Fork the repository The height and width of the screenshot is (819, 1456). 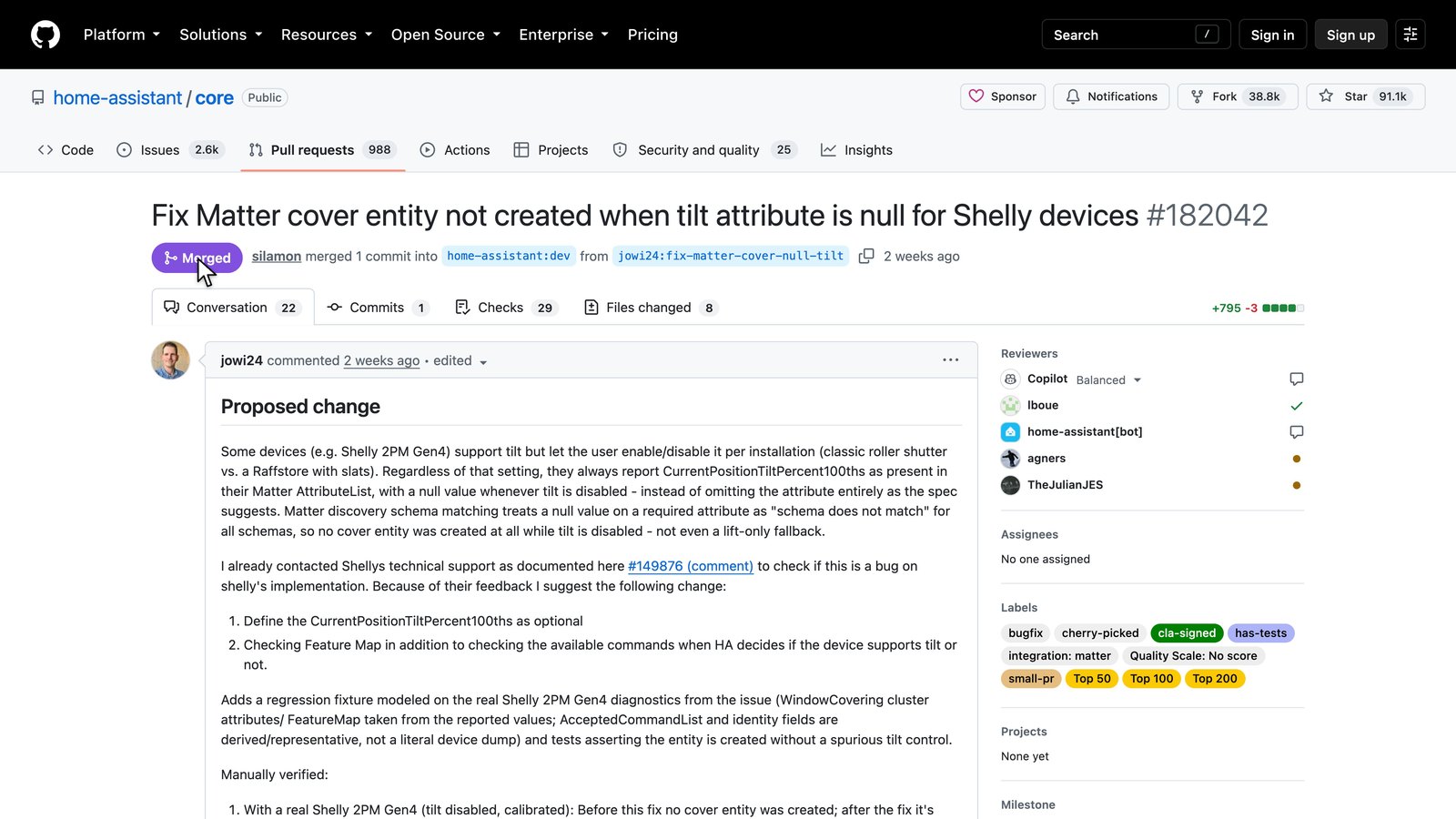[x=1239, y=96]
